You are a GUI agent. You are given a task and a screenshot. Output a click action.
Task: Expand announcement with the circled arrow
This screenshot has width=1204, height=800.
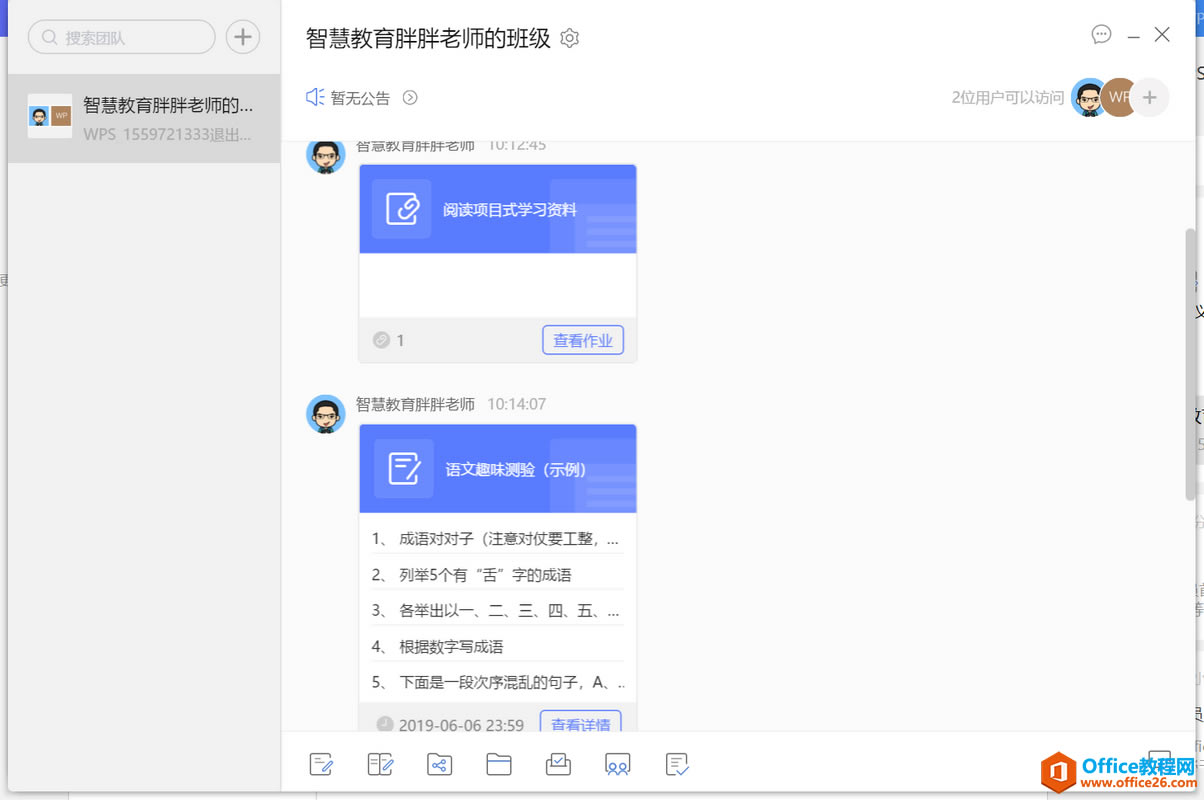pos(410,97)
